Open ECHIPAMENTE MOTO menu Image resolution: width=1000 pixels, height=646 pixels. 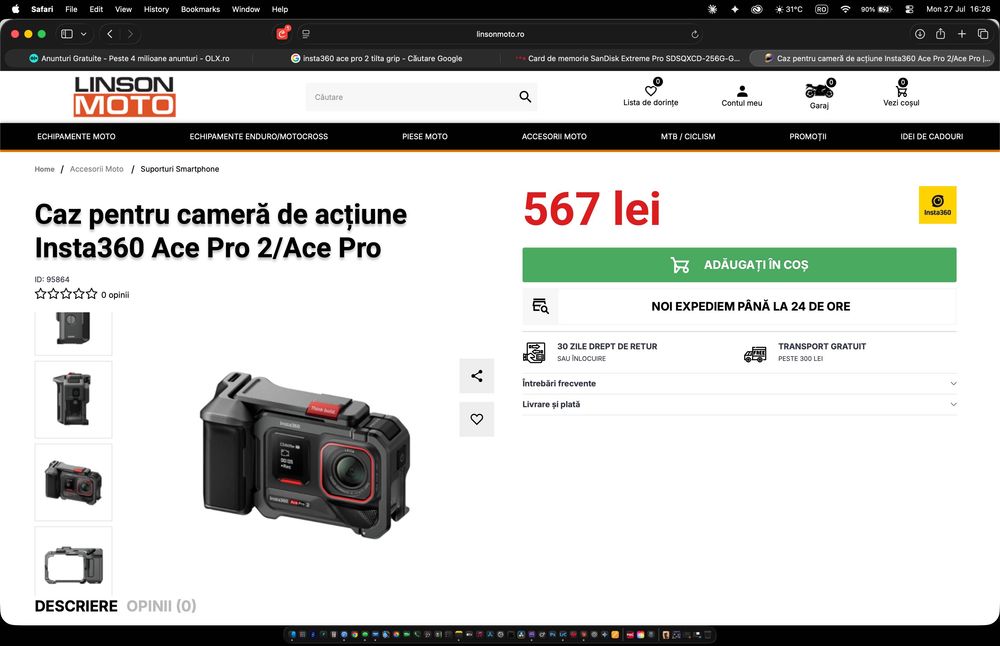pyautogui.click(x=77, y=136)
